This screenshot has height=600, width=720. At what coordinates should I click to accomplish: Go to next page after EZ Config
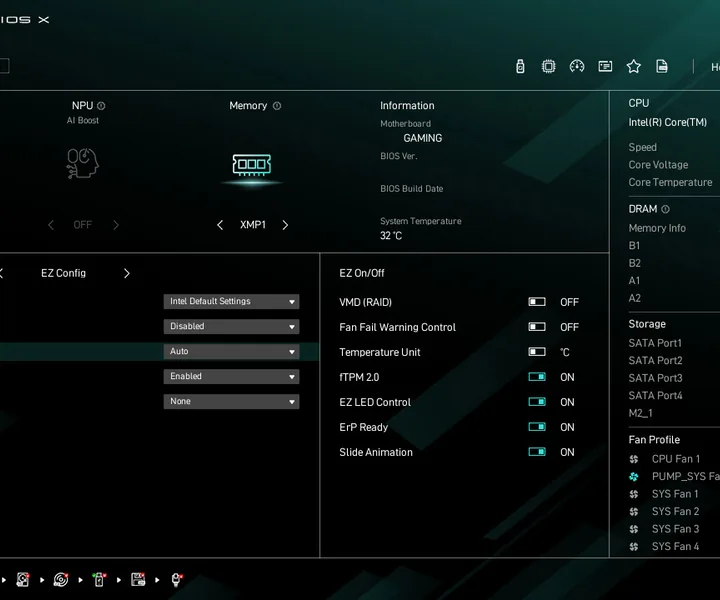click(127, 274)
